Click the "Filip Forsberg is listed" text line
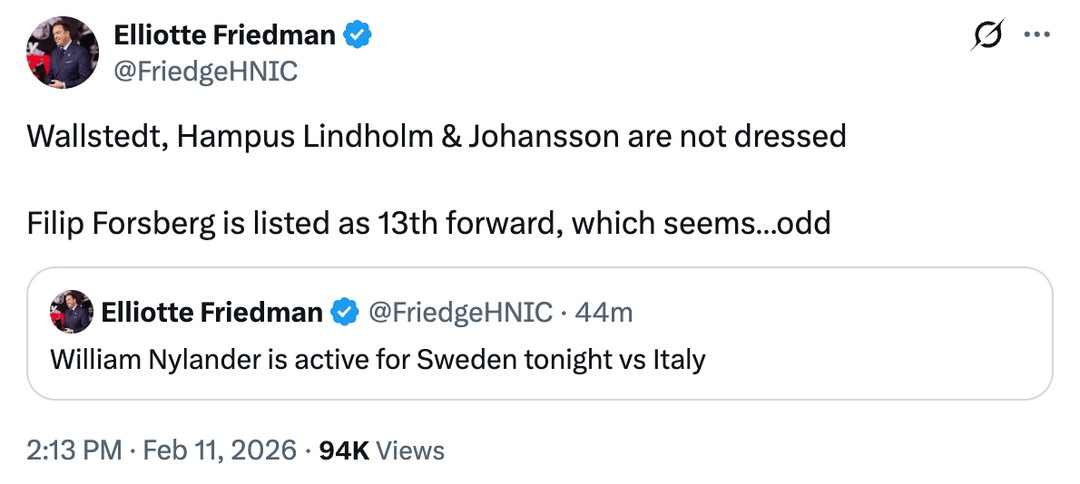Image resolution: width=1080 pixels, height=484 pixels. click(429, 222)
